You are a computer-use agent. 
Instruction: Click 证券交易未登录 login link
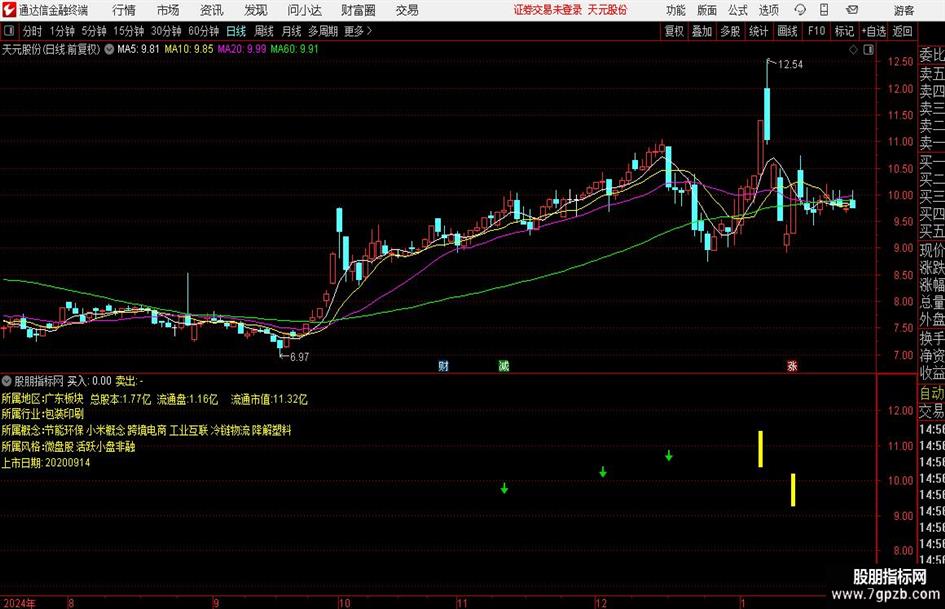click(x=548, y=10)
